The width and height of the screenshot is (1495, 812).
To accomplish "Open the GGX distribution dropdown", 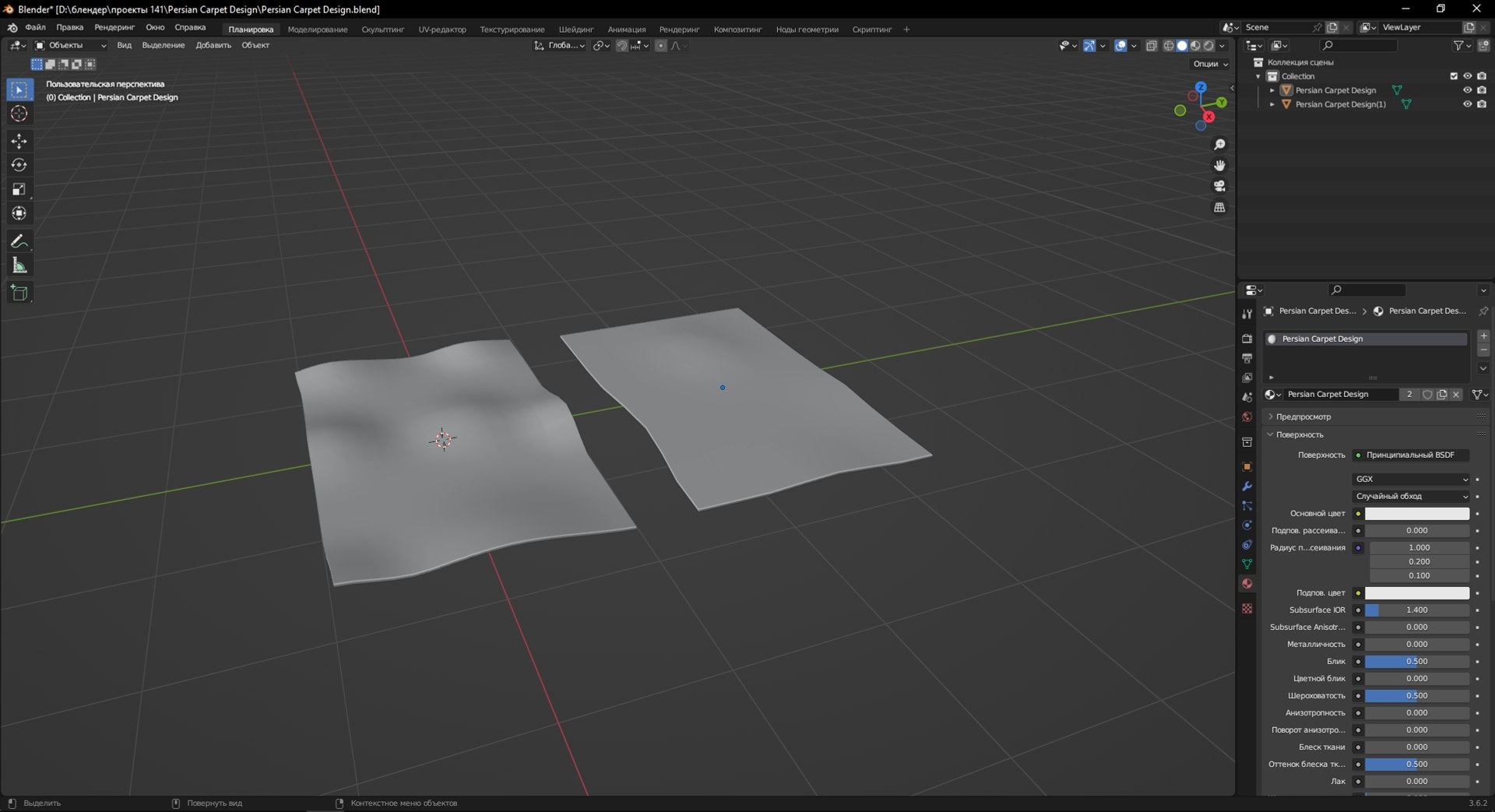I will (x=1411, y=479).
